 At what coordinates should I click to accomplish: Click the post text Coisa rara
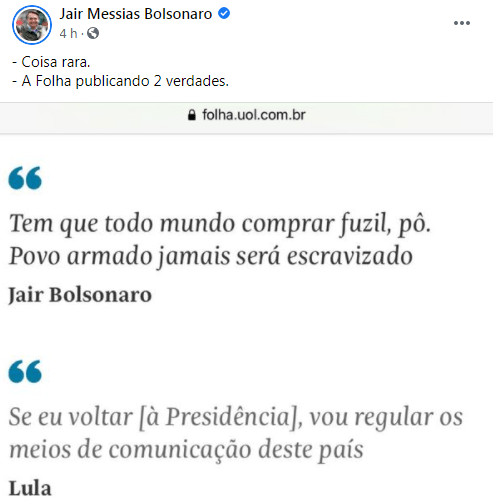[51, 62]
